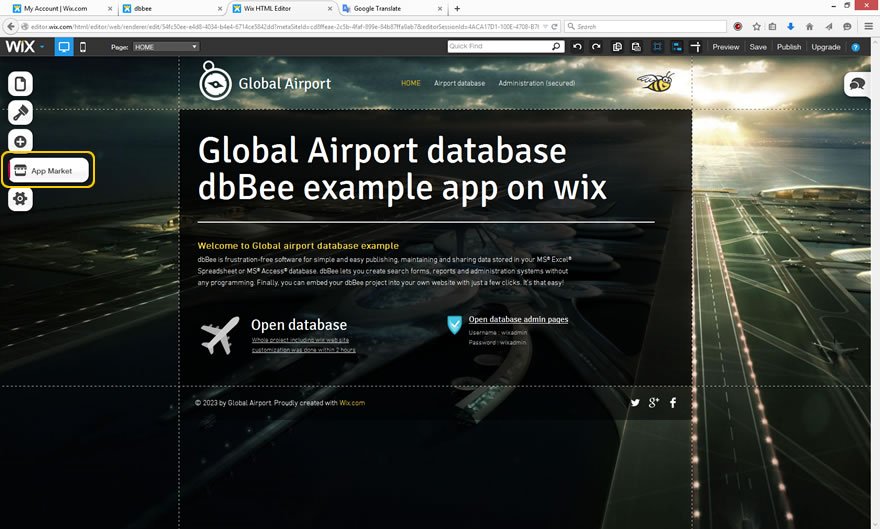Toggle the grid lines icon
This screenshot has width=880, height=529.
tap(657, 47)
